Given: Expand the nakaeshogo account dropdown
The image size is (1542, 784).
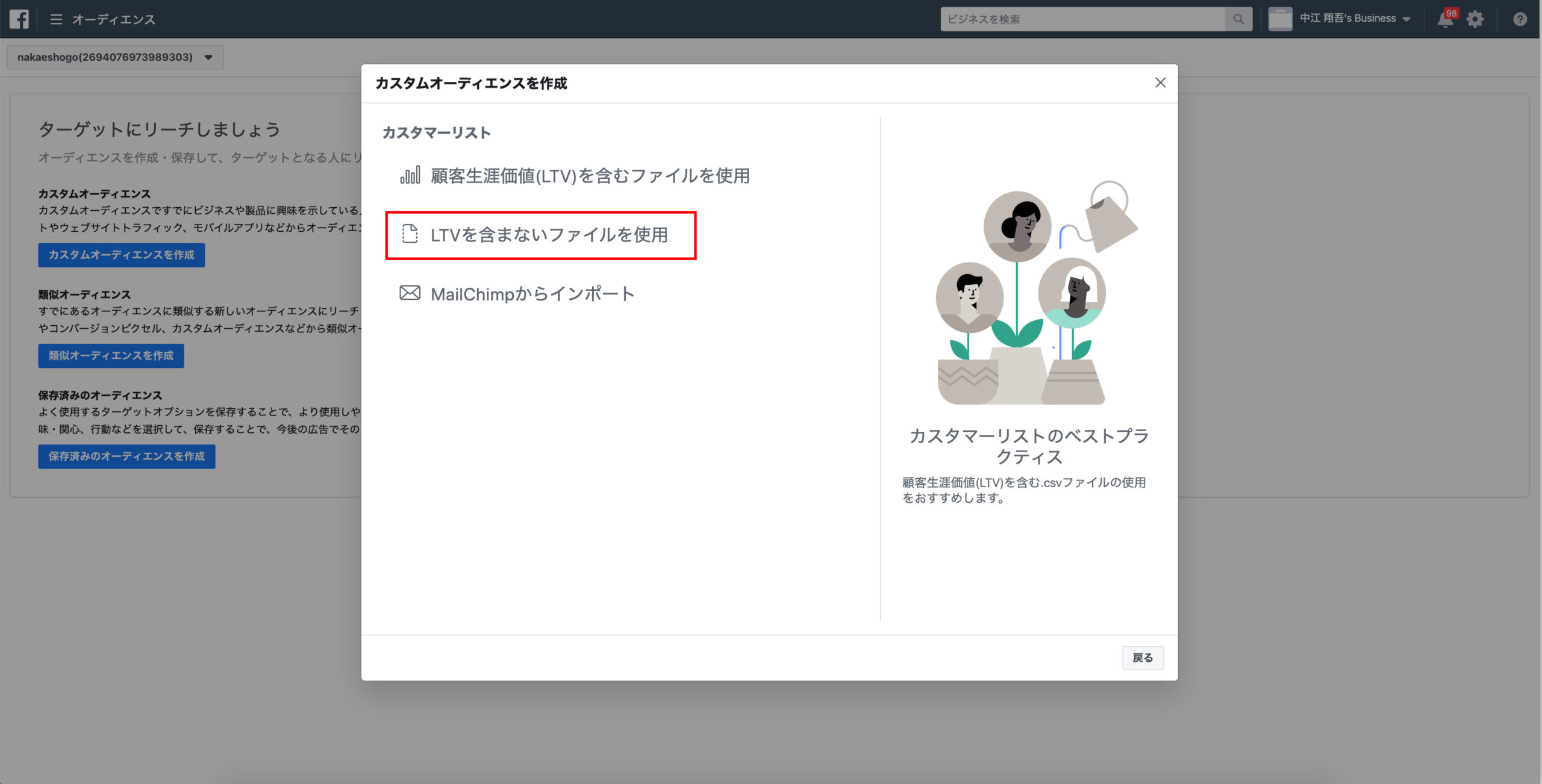Looking at the screenshot, I should pos(115,57).
